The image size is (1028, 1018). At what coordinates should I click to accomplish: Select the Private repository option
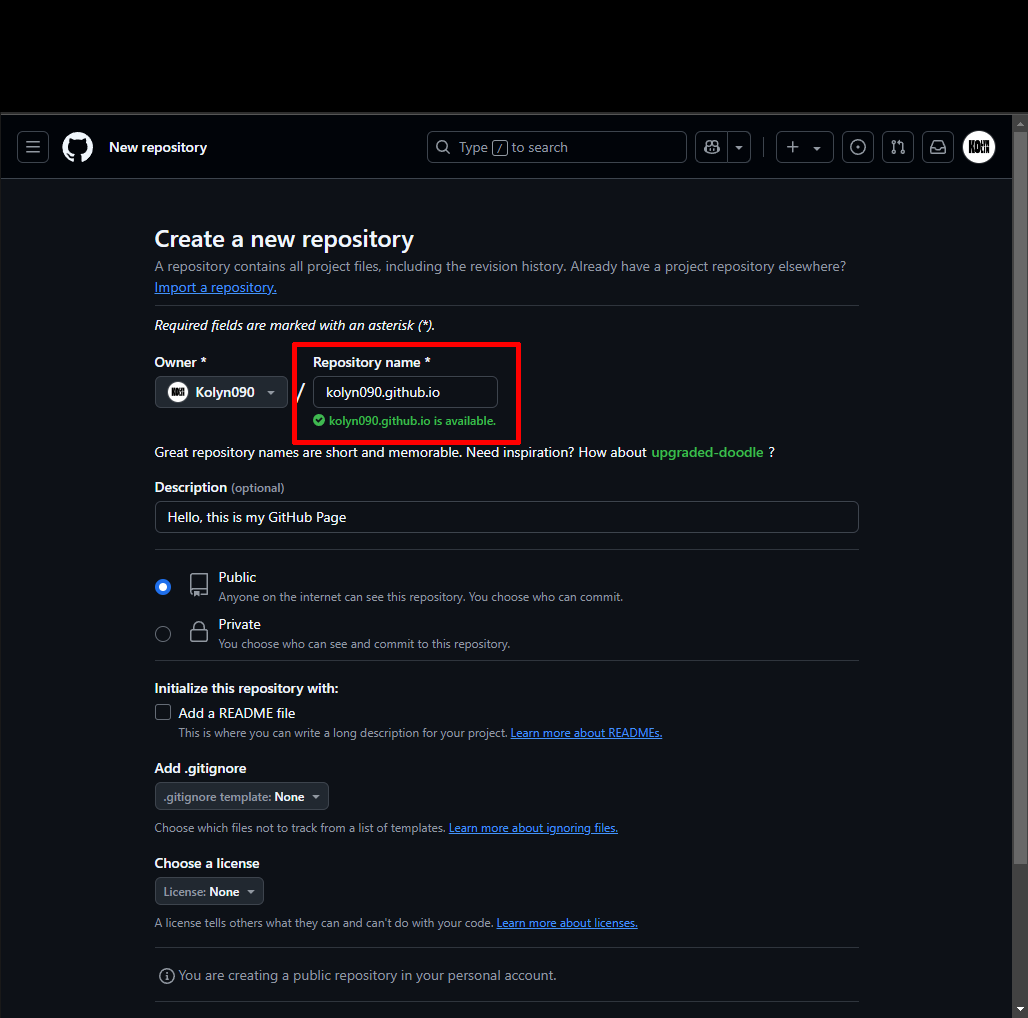(x=163, y=633)
